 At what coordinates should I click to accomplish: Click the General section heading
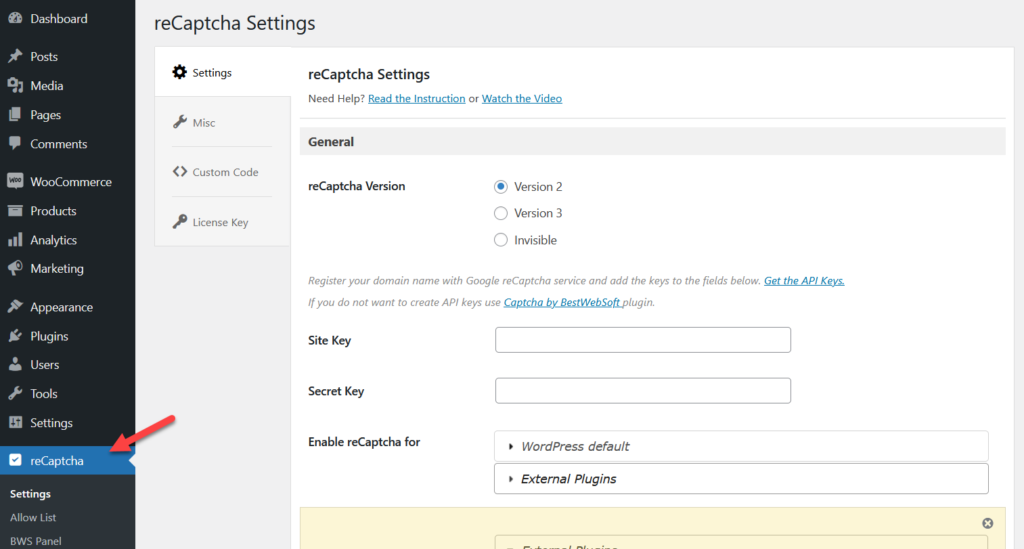[x=331, y=142]
